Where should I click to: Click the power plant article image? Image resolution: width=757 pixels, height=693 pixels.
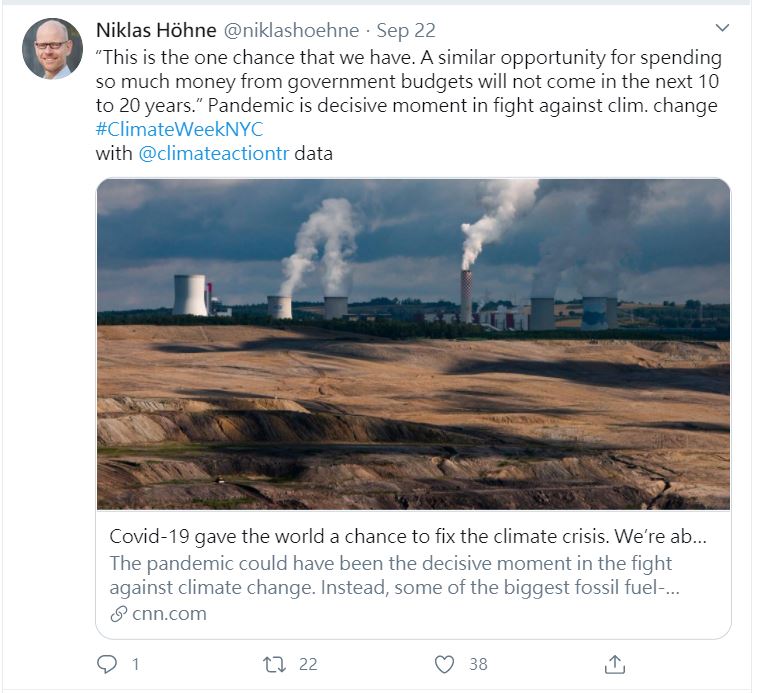pyautogui.click(x=413, y=344)
